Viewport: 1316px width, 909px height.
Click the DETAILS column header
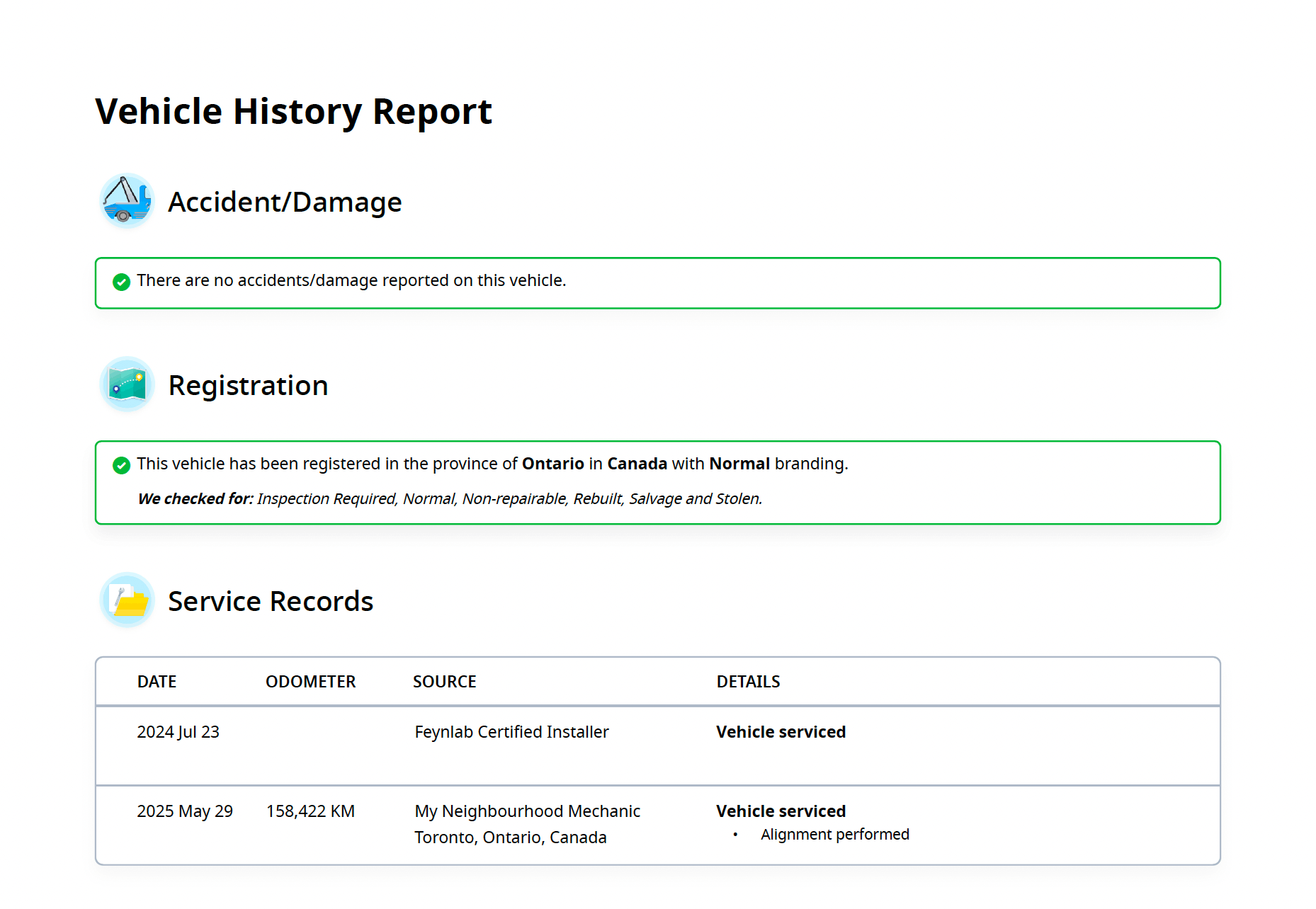748,682
